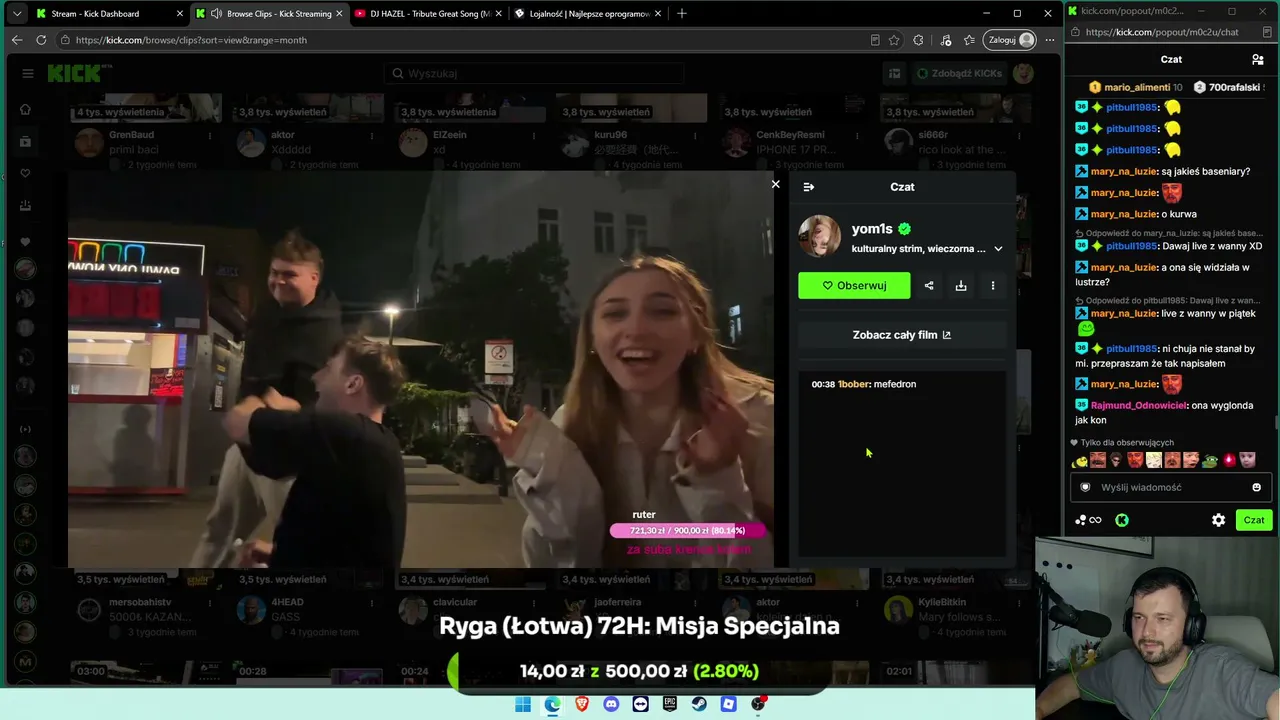Open the tab list dropdown in browser
Image resolution: width=1280 pixels, height=720 pixels.
tap(16, 13)
